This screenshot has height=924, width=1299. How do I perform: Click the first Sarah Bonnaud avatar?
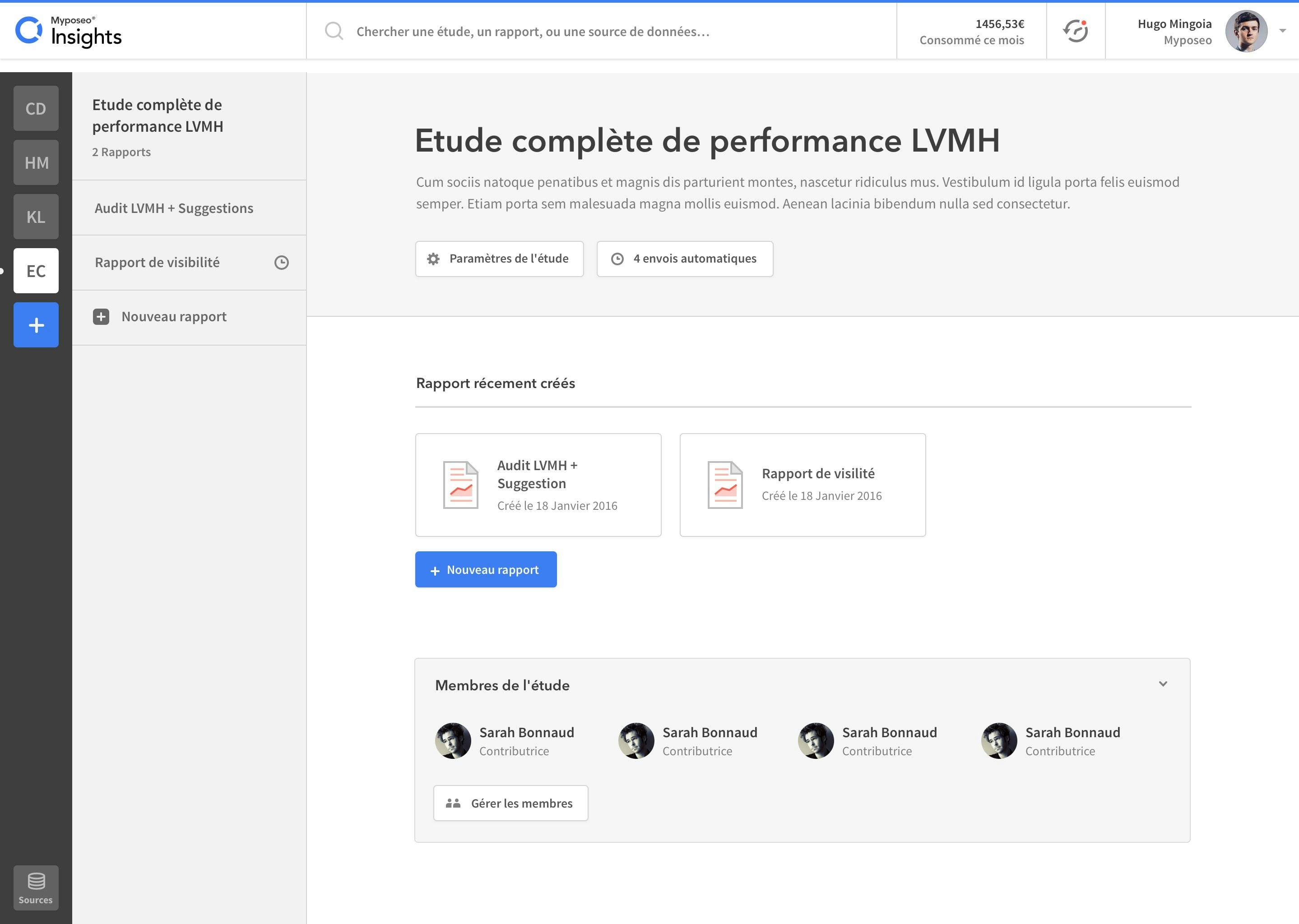click(x=453, y=741)
